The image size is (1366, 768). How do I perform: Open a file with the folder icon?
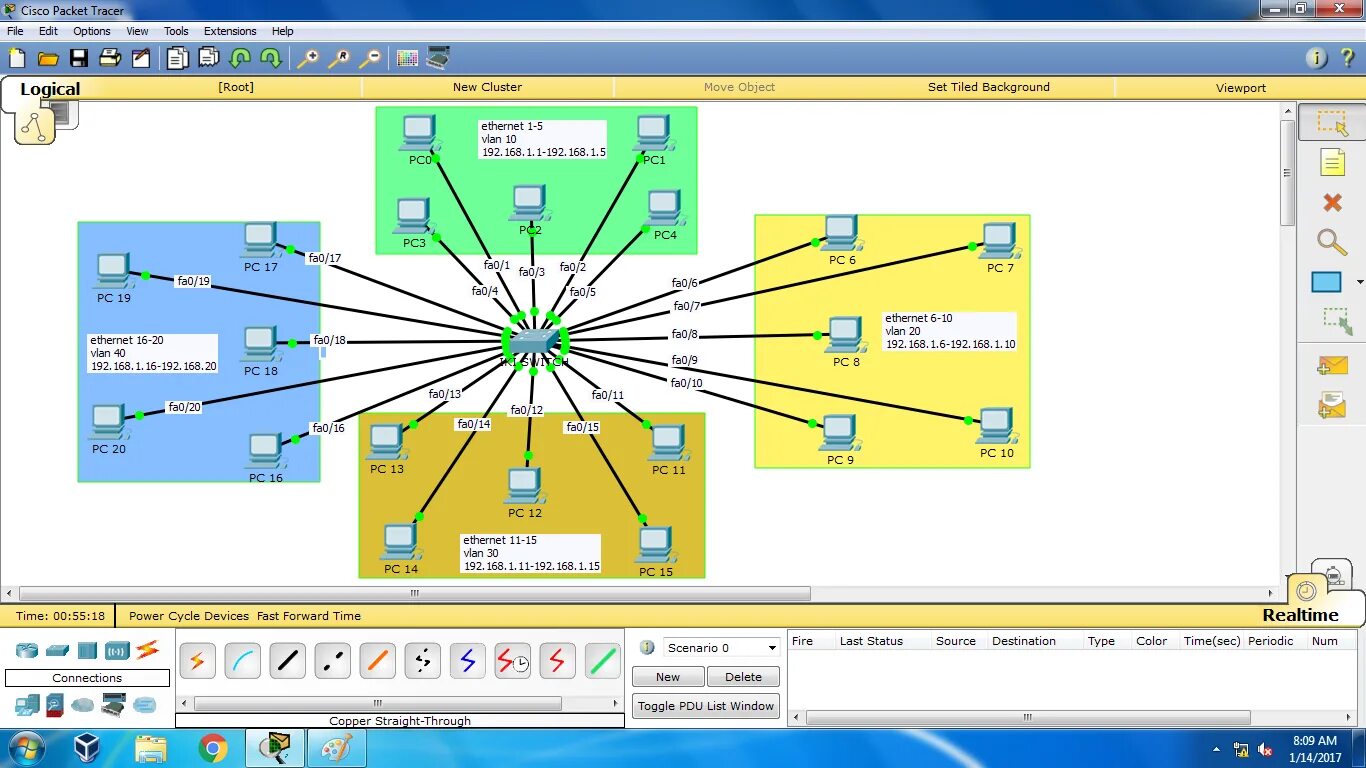[x=48, y=58]
